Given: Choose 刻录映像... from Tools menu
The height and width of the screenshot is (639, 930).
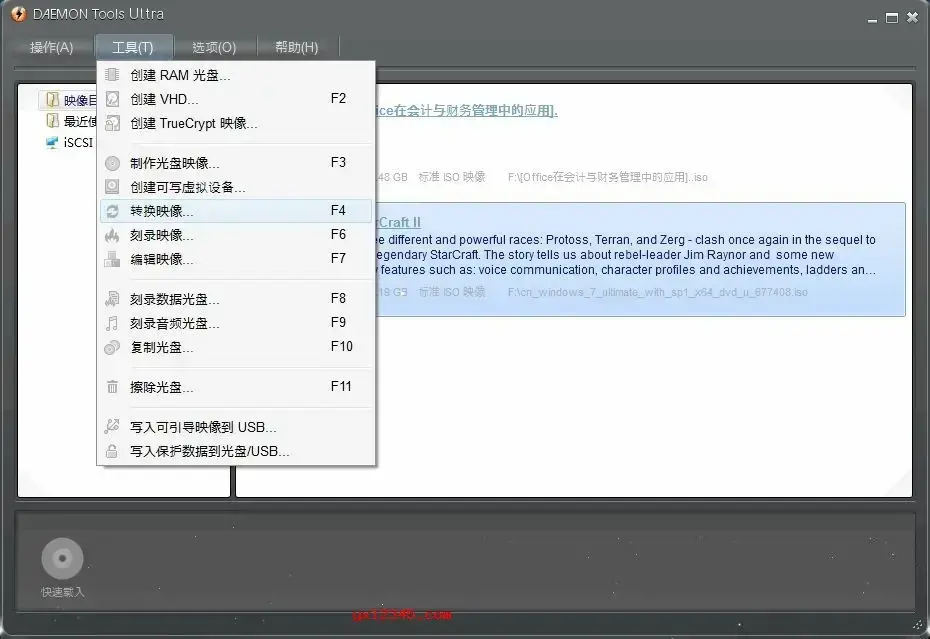Looking at the screenshot, I should tap(236, 235).
